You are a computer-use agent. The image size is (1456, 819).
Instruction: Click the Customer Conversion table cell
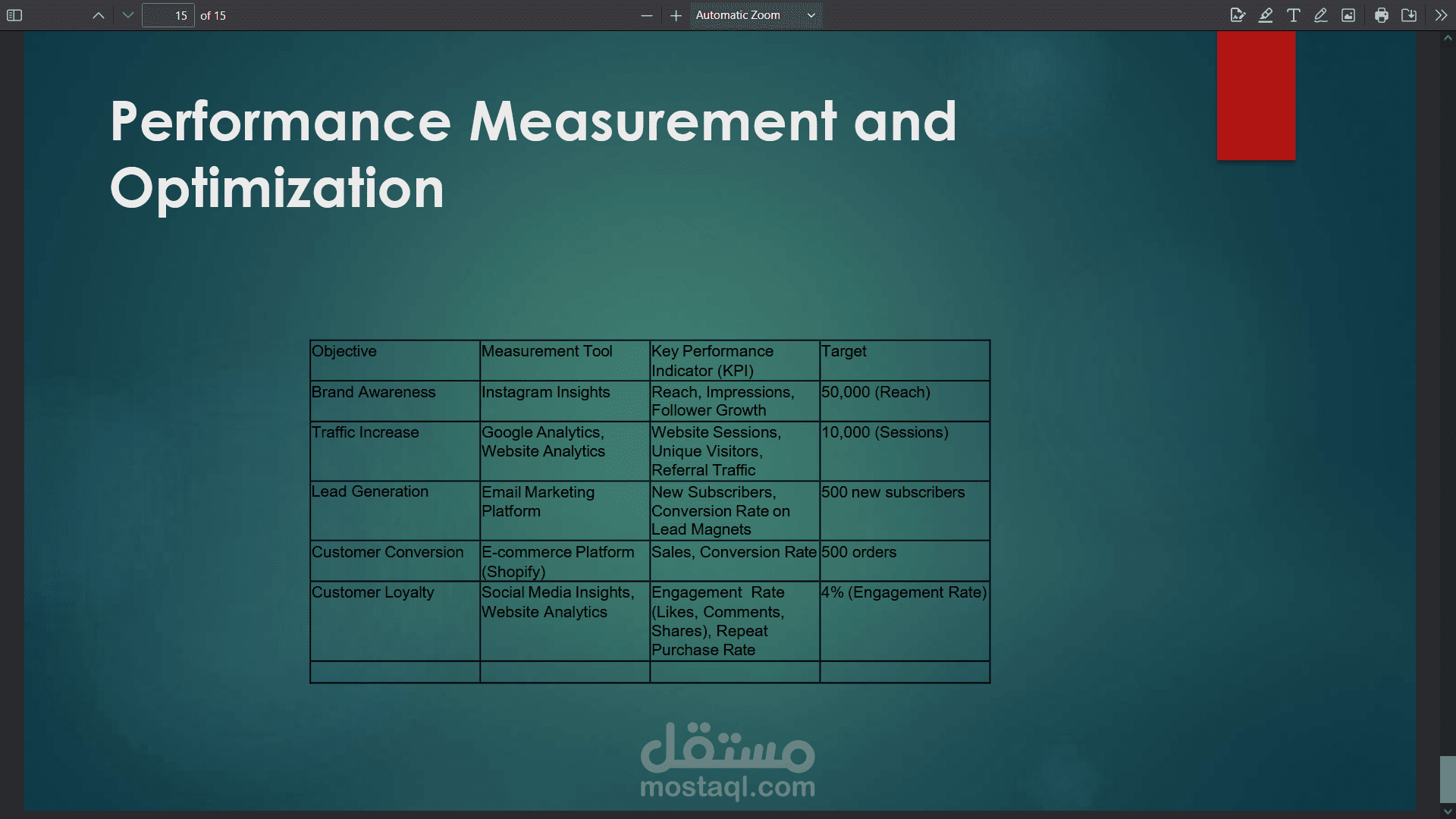point(388,552)
